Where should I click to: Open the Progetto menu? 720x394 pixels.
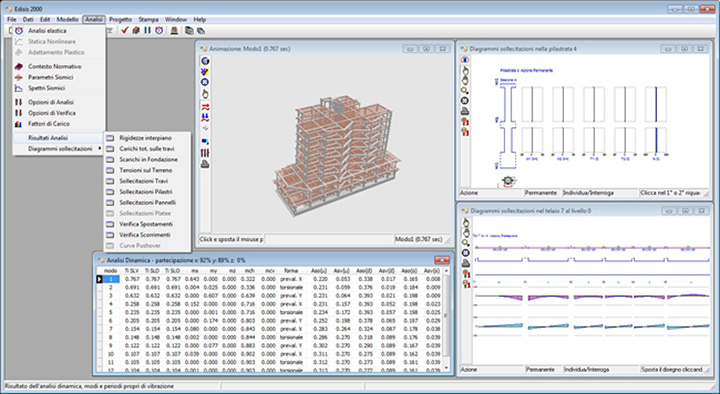(x=120, y=19)
